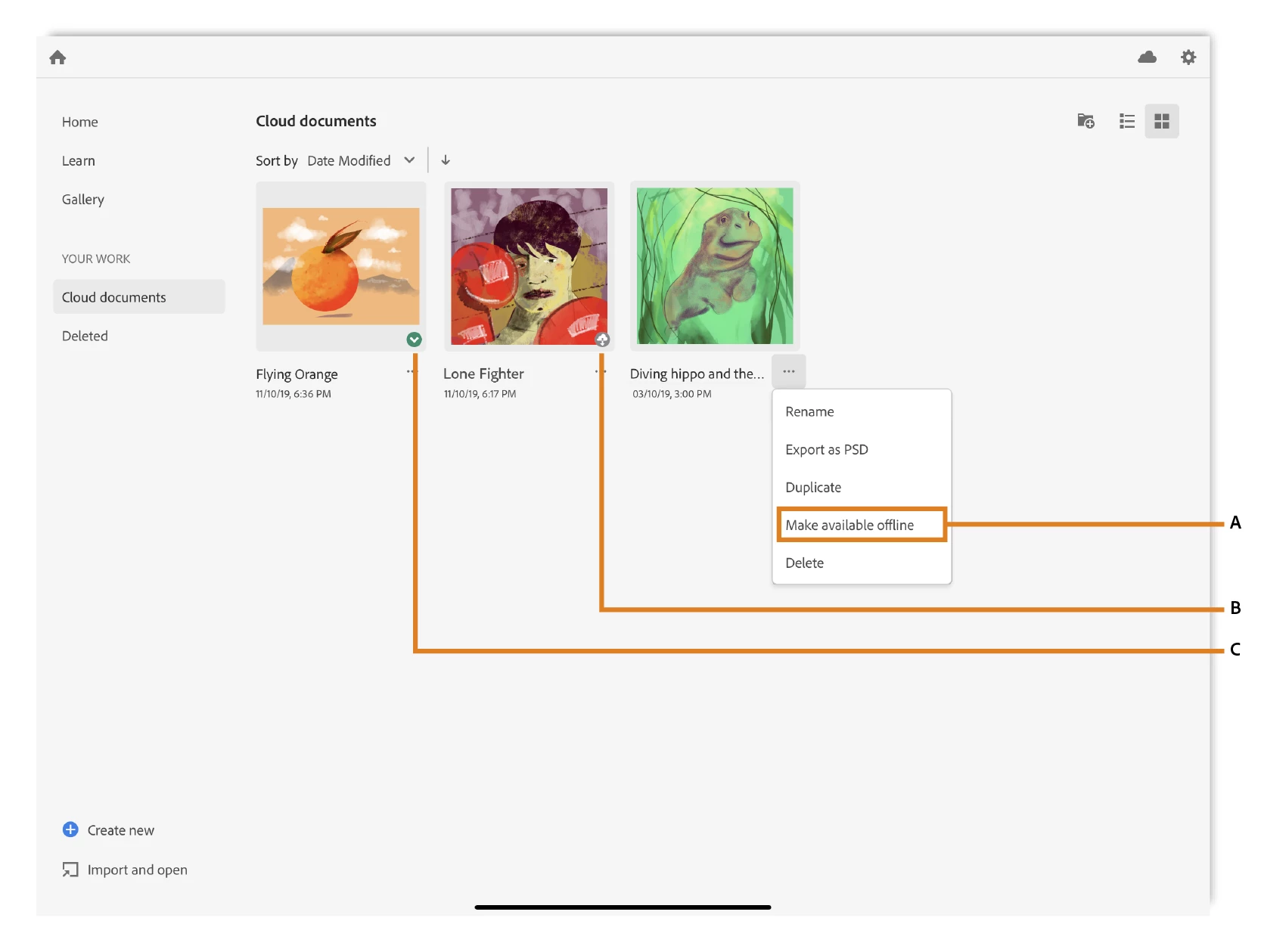The image size is (1261, 952).
Task: Switch to list view
Action: coord(1127,121)
